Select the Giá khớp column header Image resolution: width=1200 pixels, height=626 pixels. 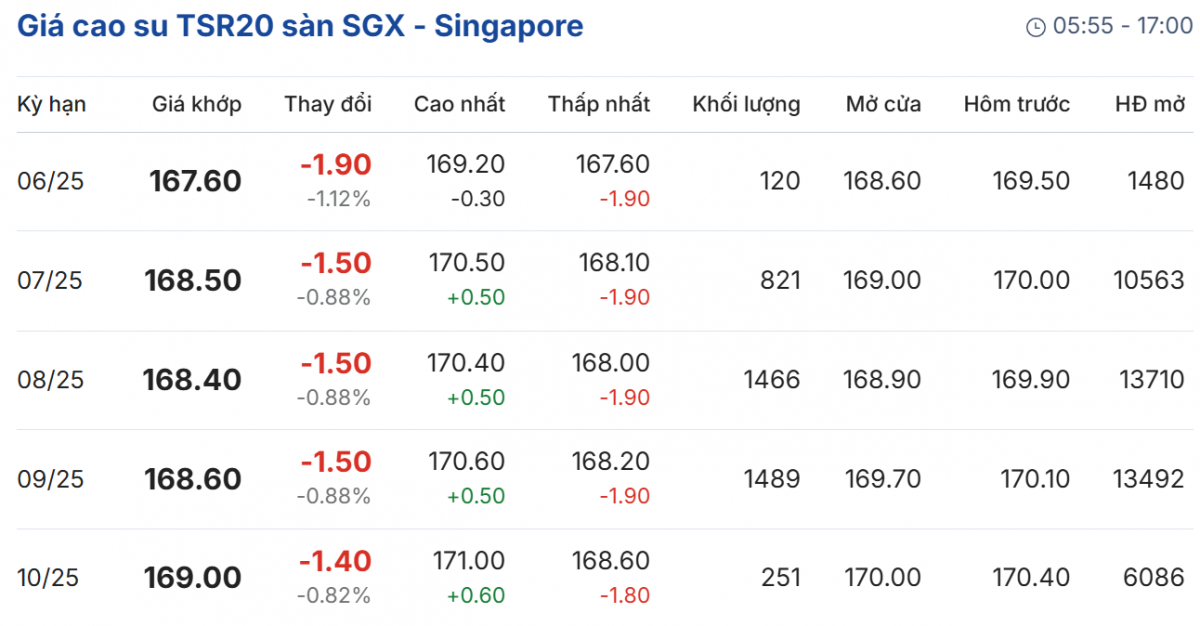click(197, 104)
